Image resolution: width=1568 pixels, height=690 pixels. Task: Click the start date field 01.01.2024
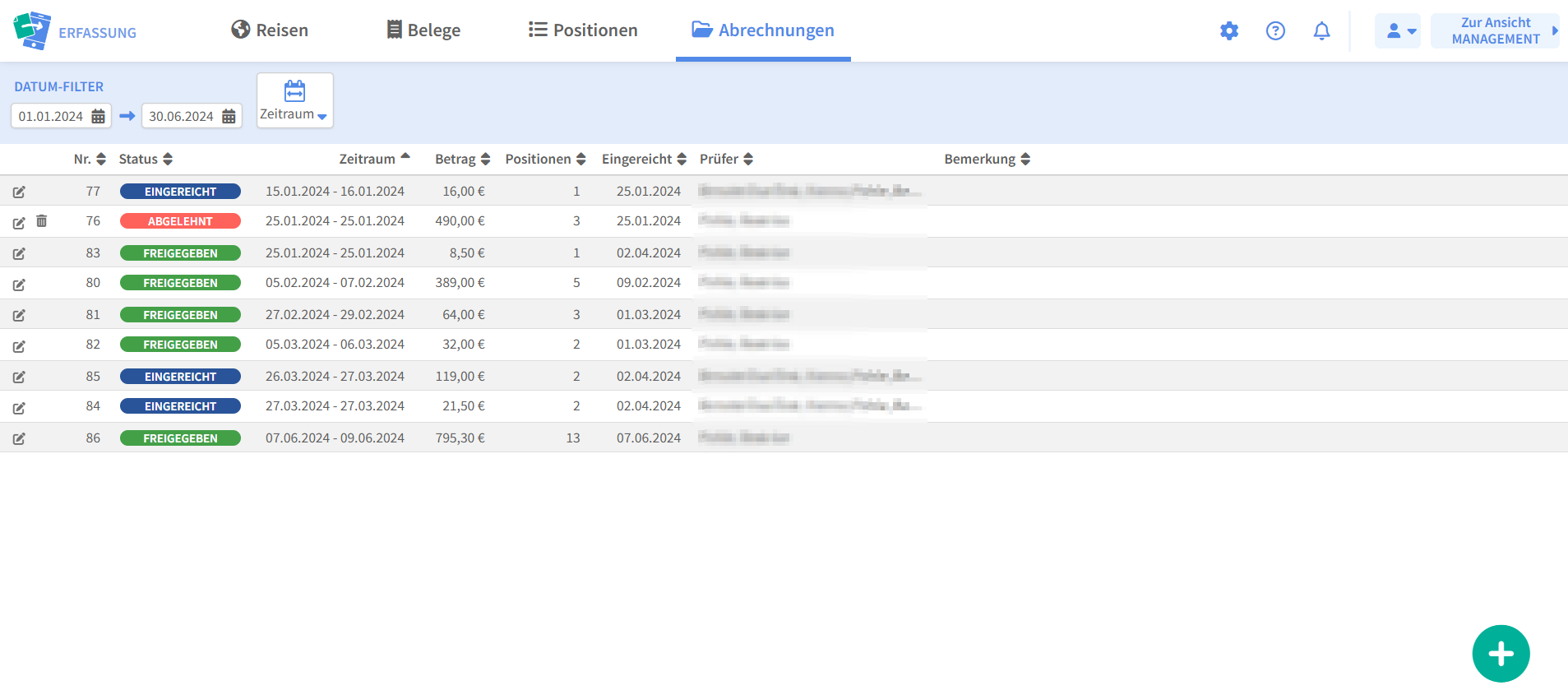[x=61, y=116]
